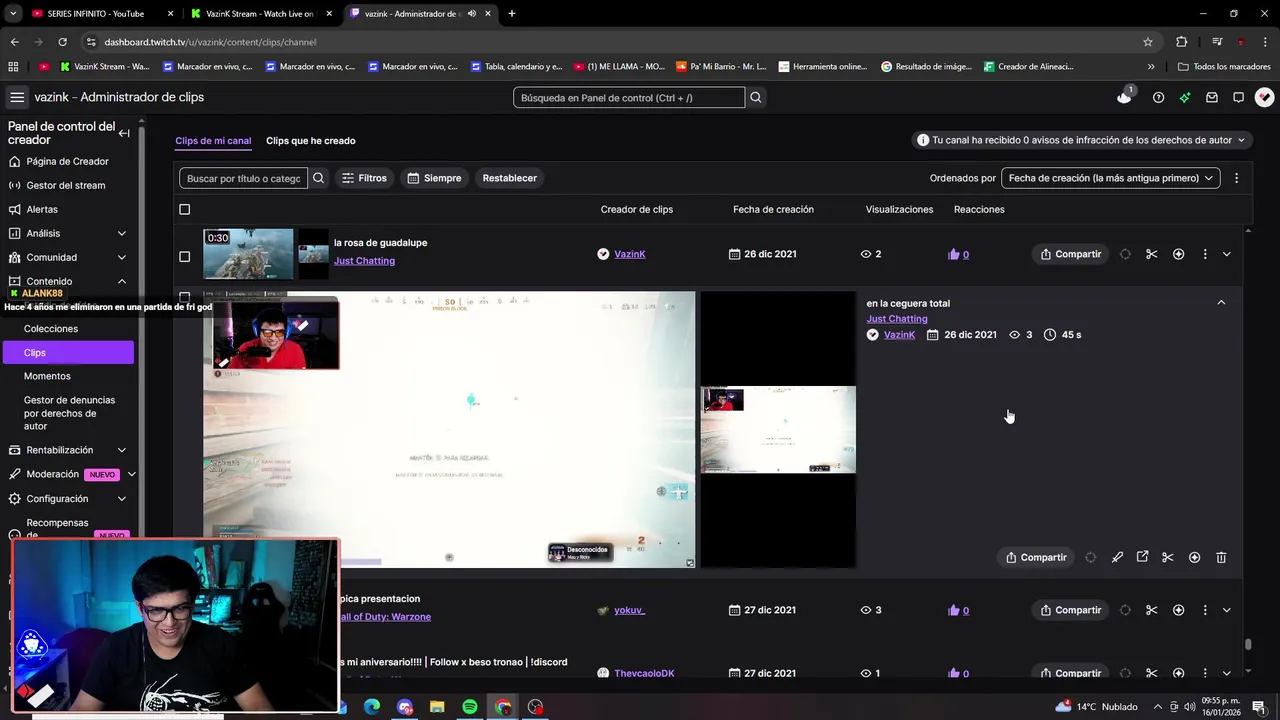
Task: Open Página de Creador in sidebar
Action: tap(67, 161)
